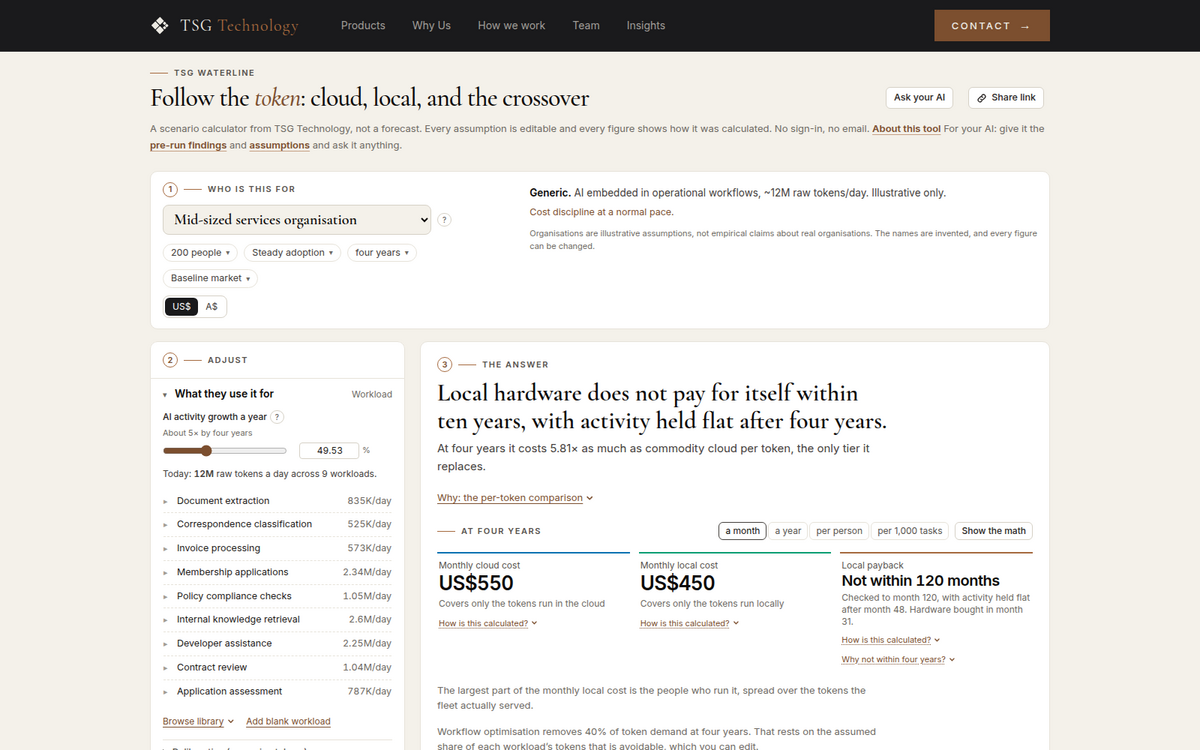
Task: Open the Insights nav item
Action: 646,26
